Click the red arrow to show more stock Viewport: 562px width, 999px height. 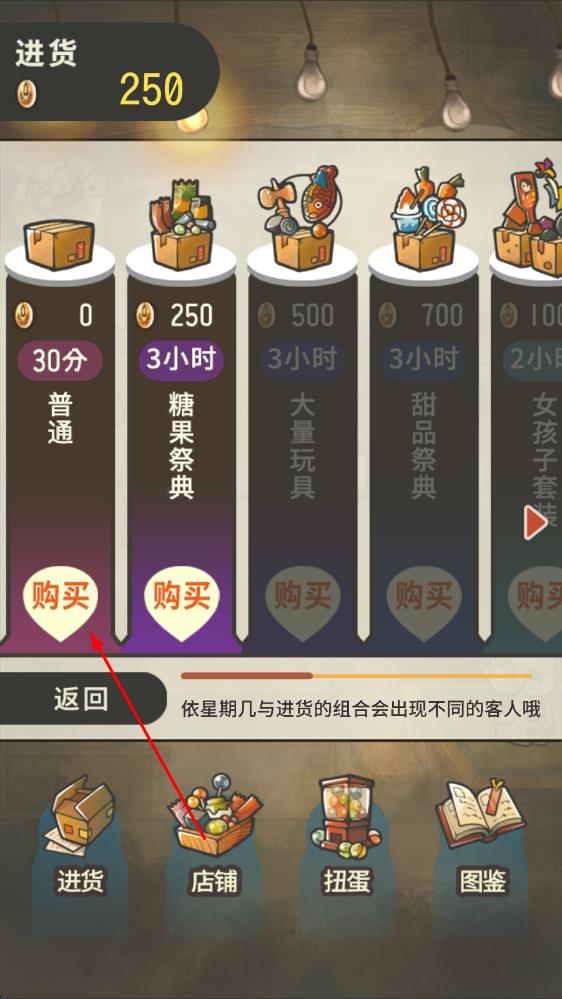point(535,523)
